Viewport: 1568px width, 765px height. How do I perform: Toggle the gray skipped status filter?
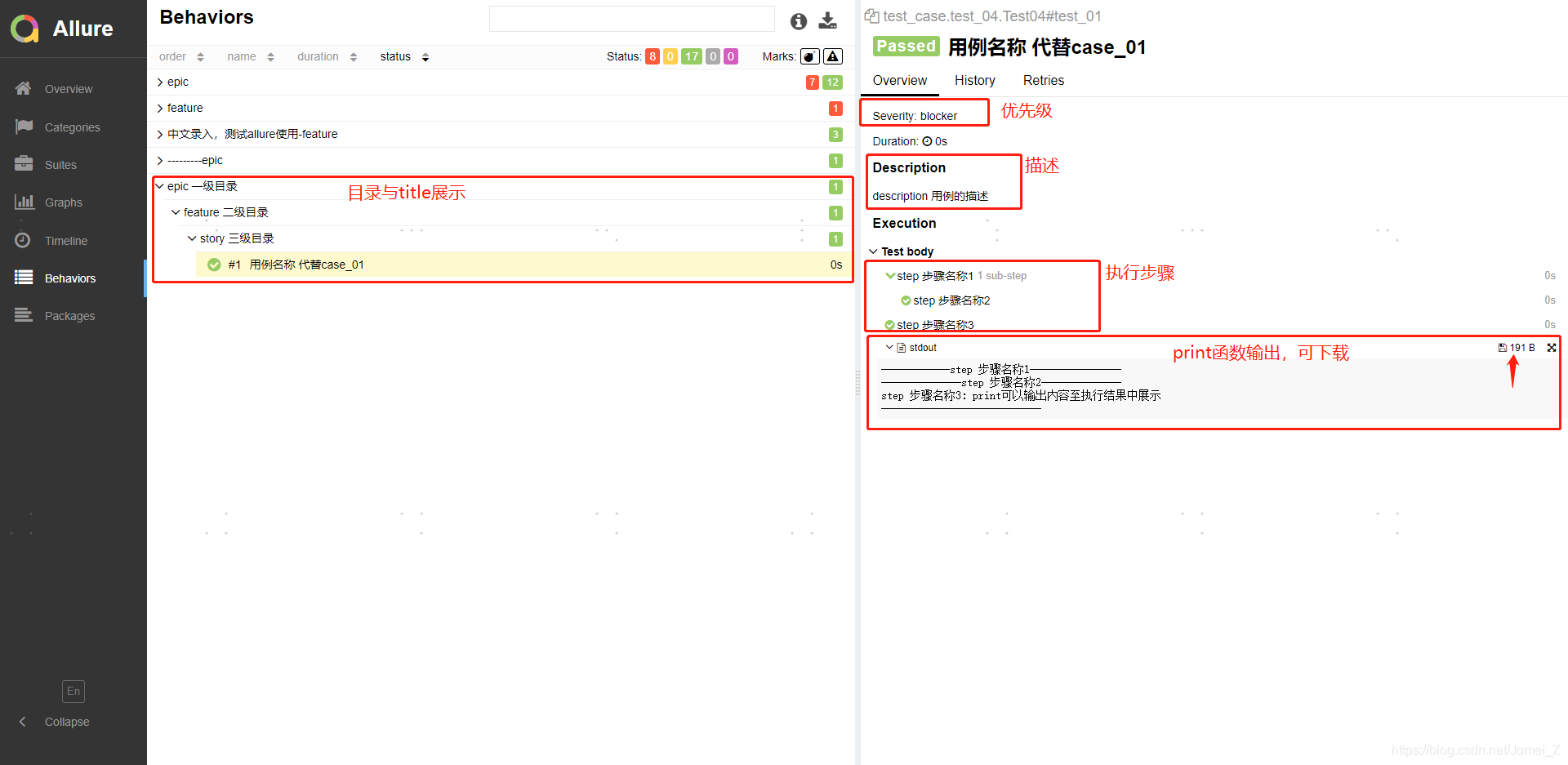point(713,56)
